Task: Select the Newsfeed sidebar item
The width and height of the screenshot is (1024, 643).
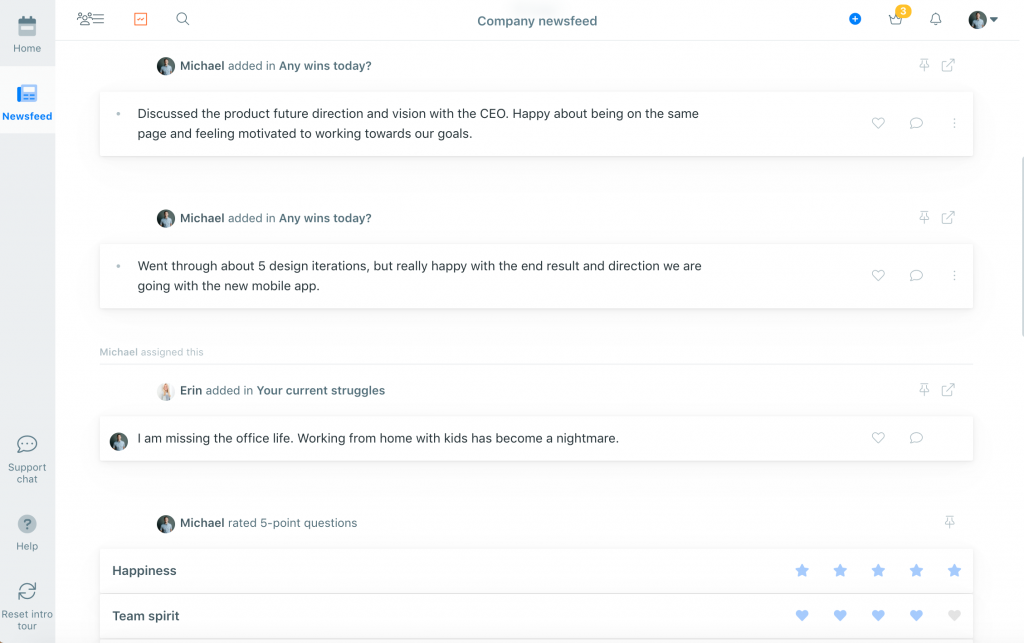Action: [x=27, y=102]
